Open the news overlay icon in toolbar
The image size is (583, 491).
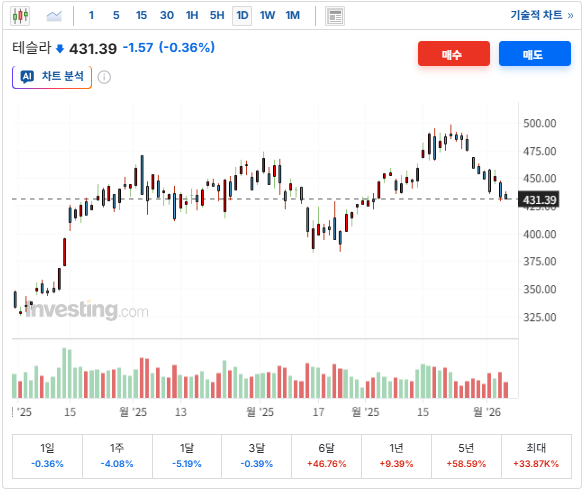[x=335, y=16]
